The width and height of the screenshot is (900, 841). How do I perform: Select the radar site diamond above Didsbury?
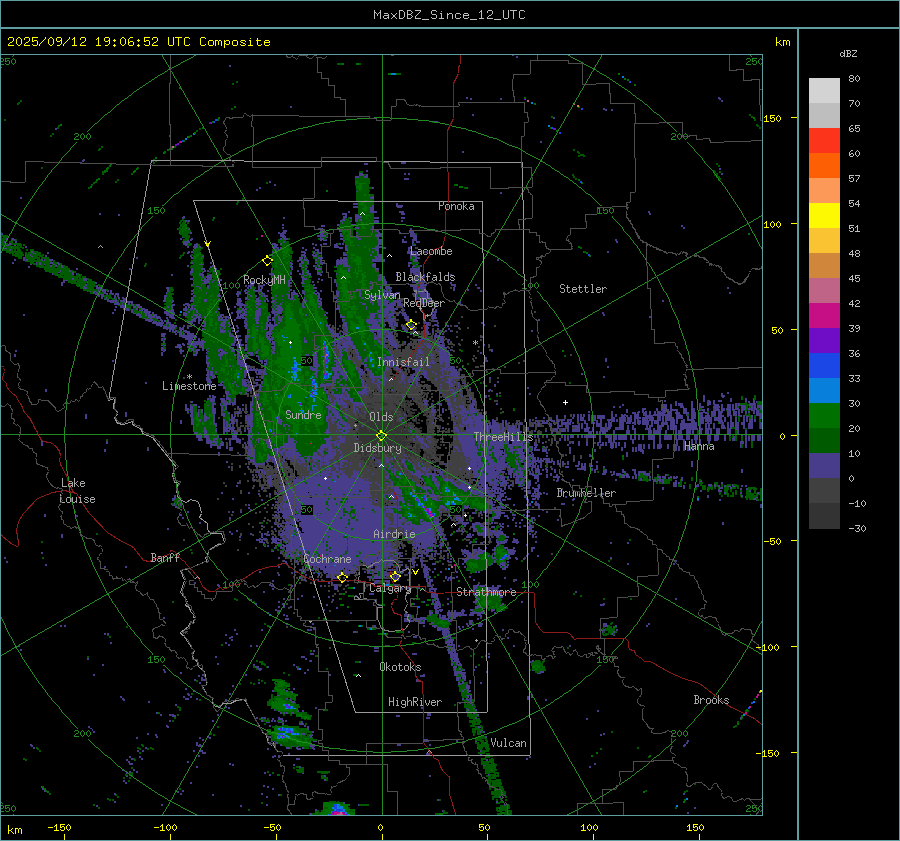pyautogui.click(x=381, y=435)
